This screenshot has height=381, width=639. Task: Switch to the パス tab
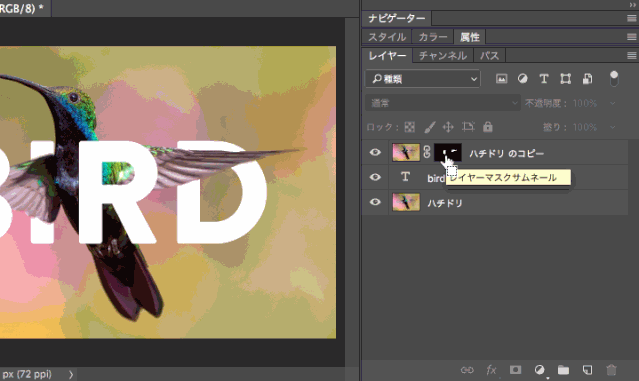click(489, 55)
